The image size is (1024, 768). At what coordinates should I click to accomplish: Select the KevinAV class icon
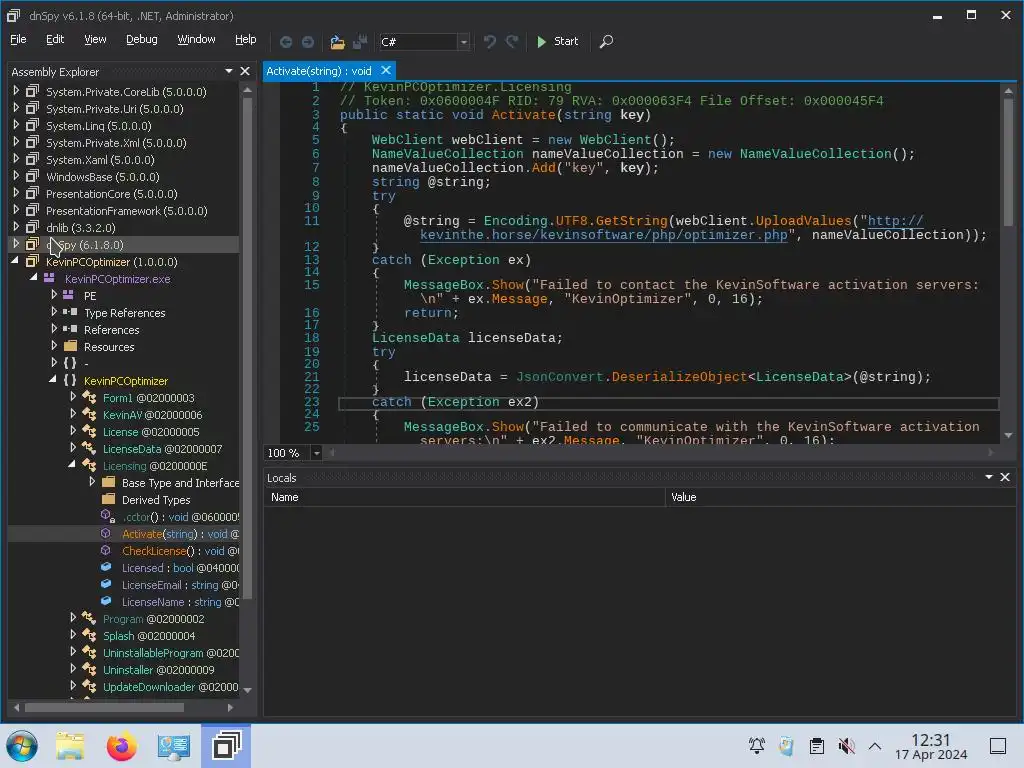pos(89,414)
